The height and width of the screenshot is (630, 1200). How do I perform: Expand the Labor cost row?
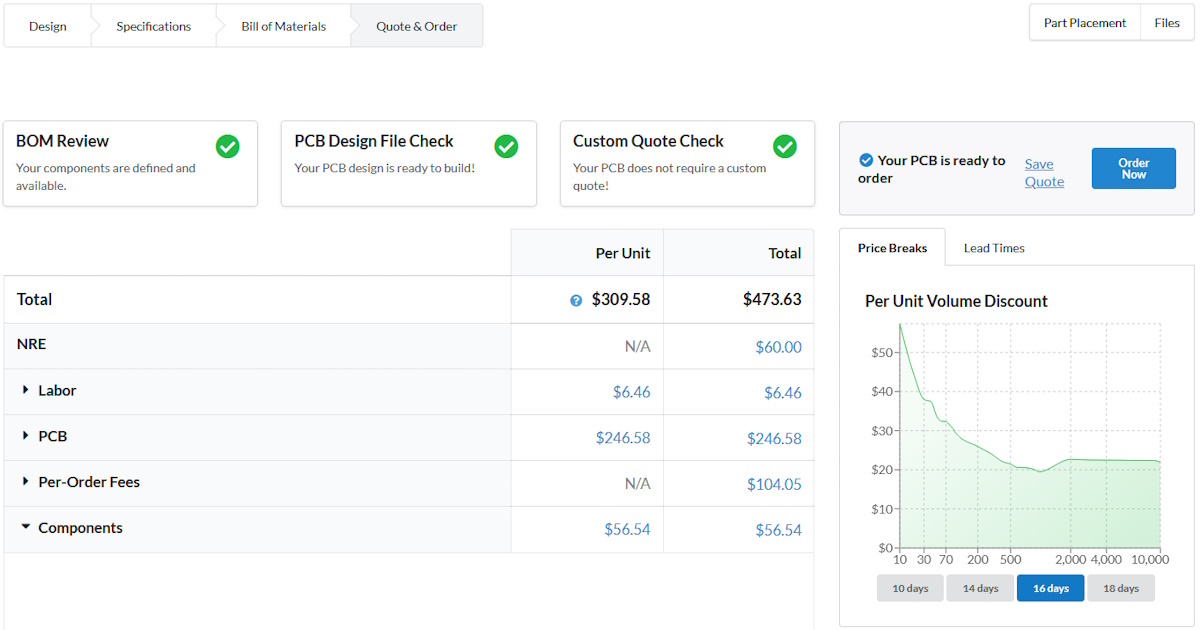pyautogui.click(x=26, y=390)
